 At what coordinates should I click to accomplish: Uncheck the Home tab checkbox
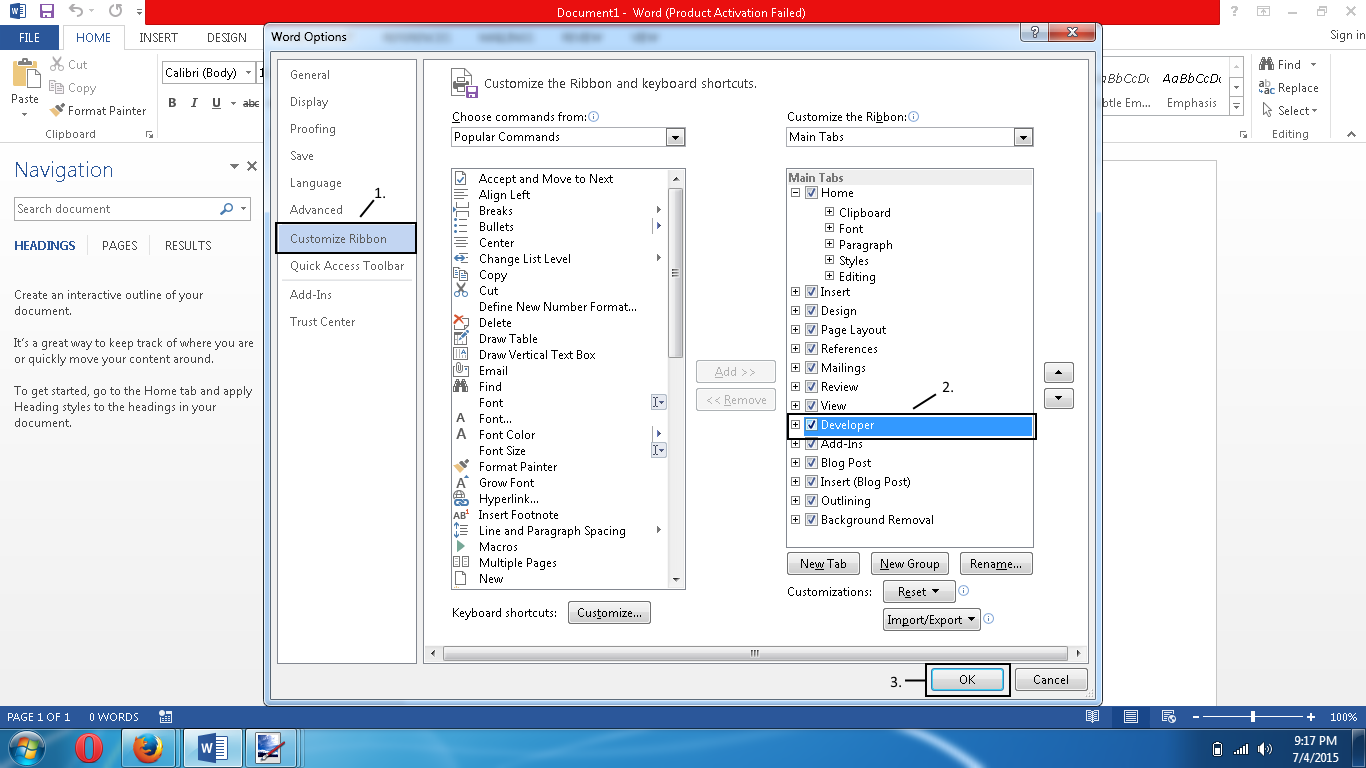[x=812, y=193]
